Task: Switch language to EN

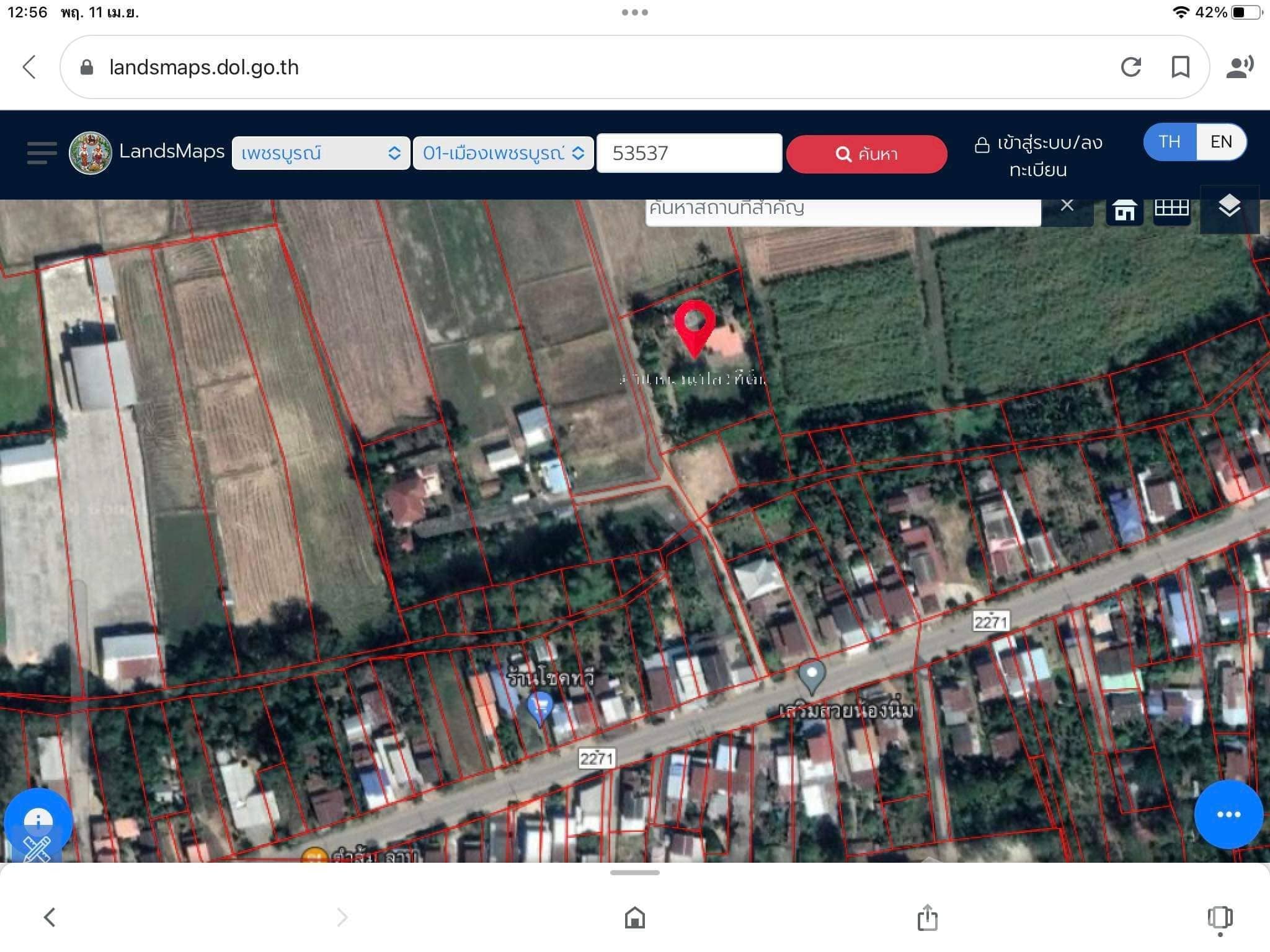Action: click(1221, 142)
